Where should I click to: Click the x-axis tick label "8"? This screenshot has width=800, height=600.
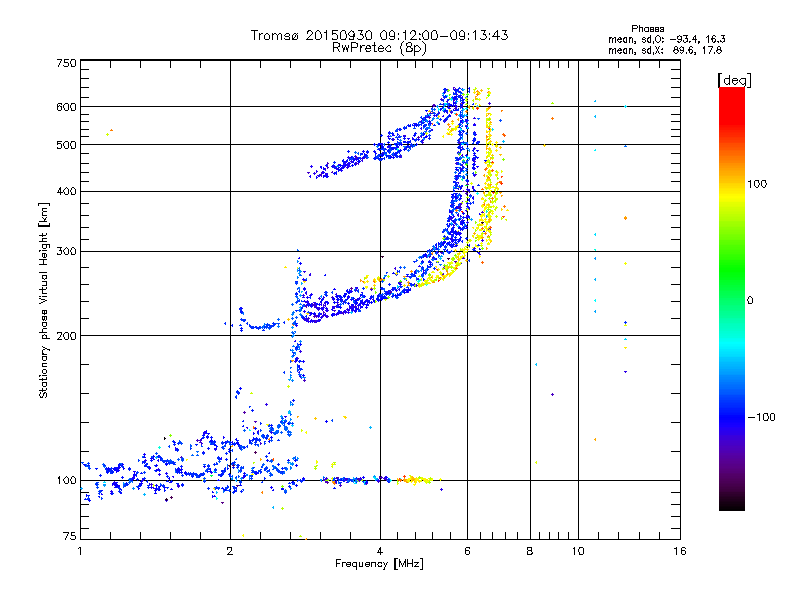point(530,551)
